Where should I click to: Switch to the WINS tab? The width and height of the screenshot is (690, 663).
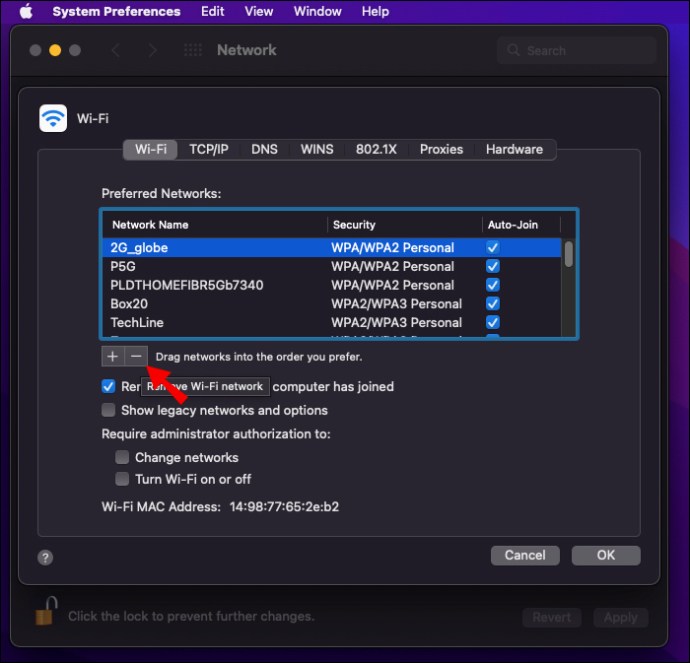coord(317,150)
